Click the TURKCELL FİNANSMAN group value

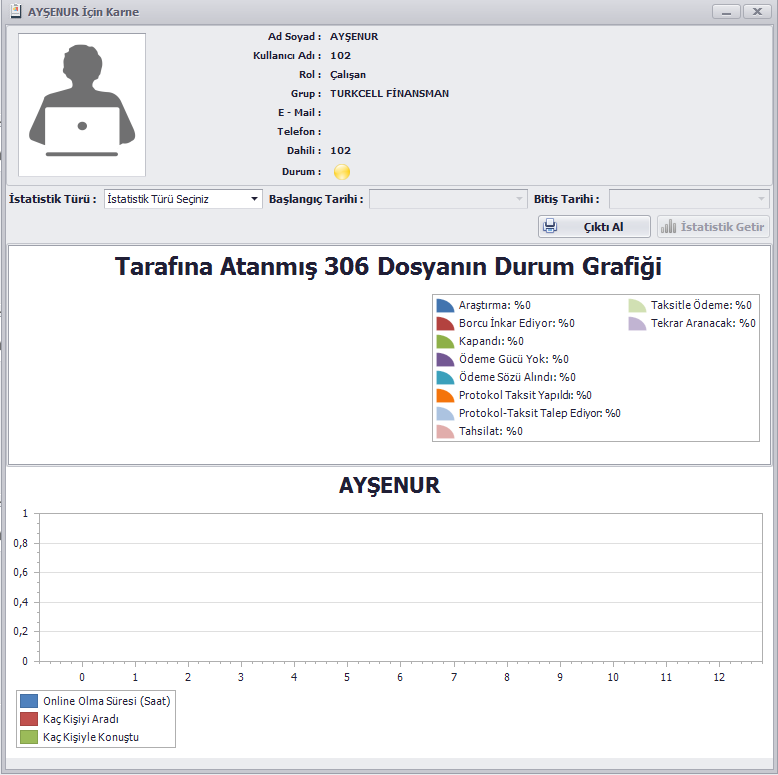pyautogui.click(x=389, y=93)
